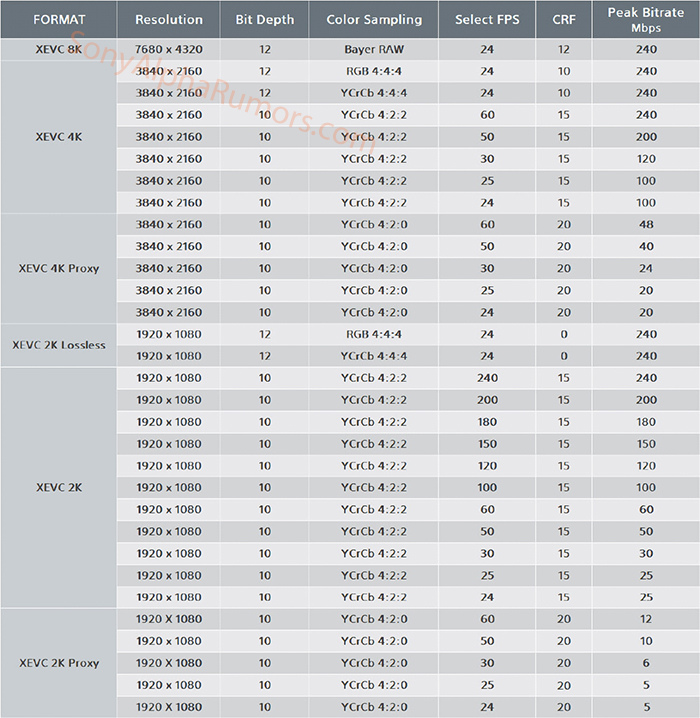Viewport: 700px width, 718px height.
Task: Click the Resolution column header
Action: pyautogui.click(x=168, y=19)
